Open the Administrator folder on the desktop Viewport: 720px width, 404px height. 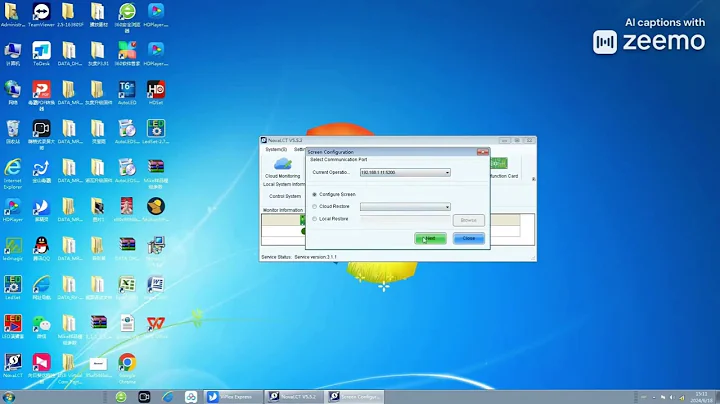[12, 15]
